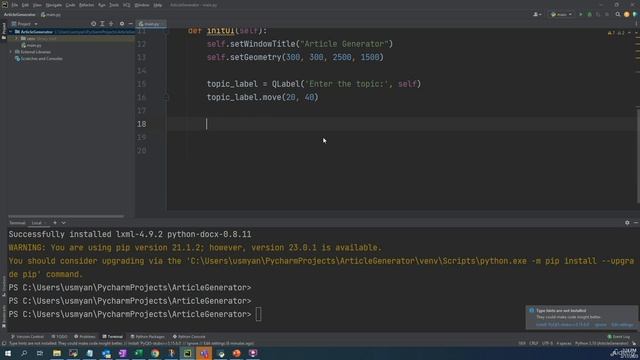This screenshot has height=360, width=640.
Task: Expand the venv folder
Action: pyautogui.click(x=17, y=38)
